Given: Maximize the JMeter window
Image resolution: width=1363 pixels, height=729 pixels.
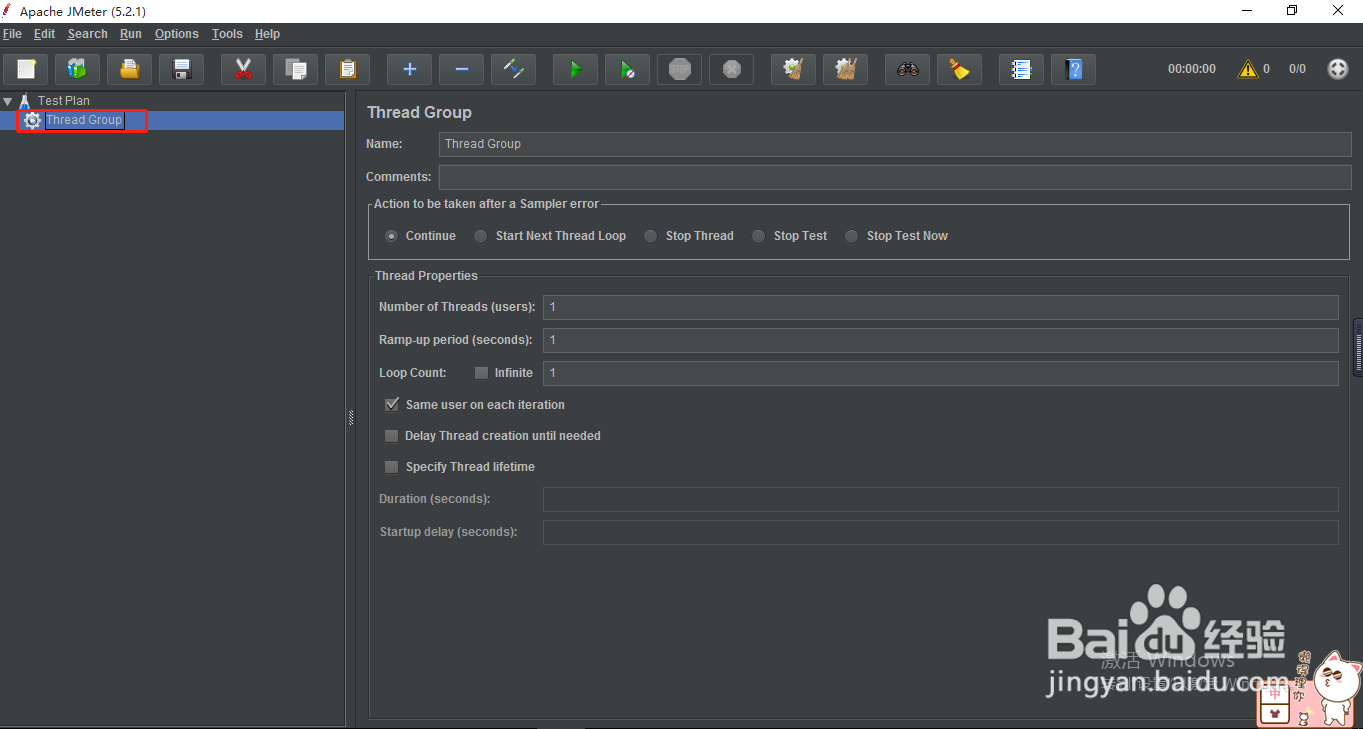Looking at the screenshot, I should (1292, 10).
